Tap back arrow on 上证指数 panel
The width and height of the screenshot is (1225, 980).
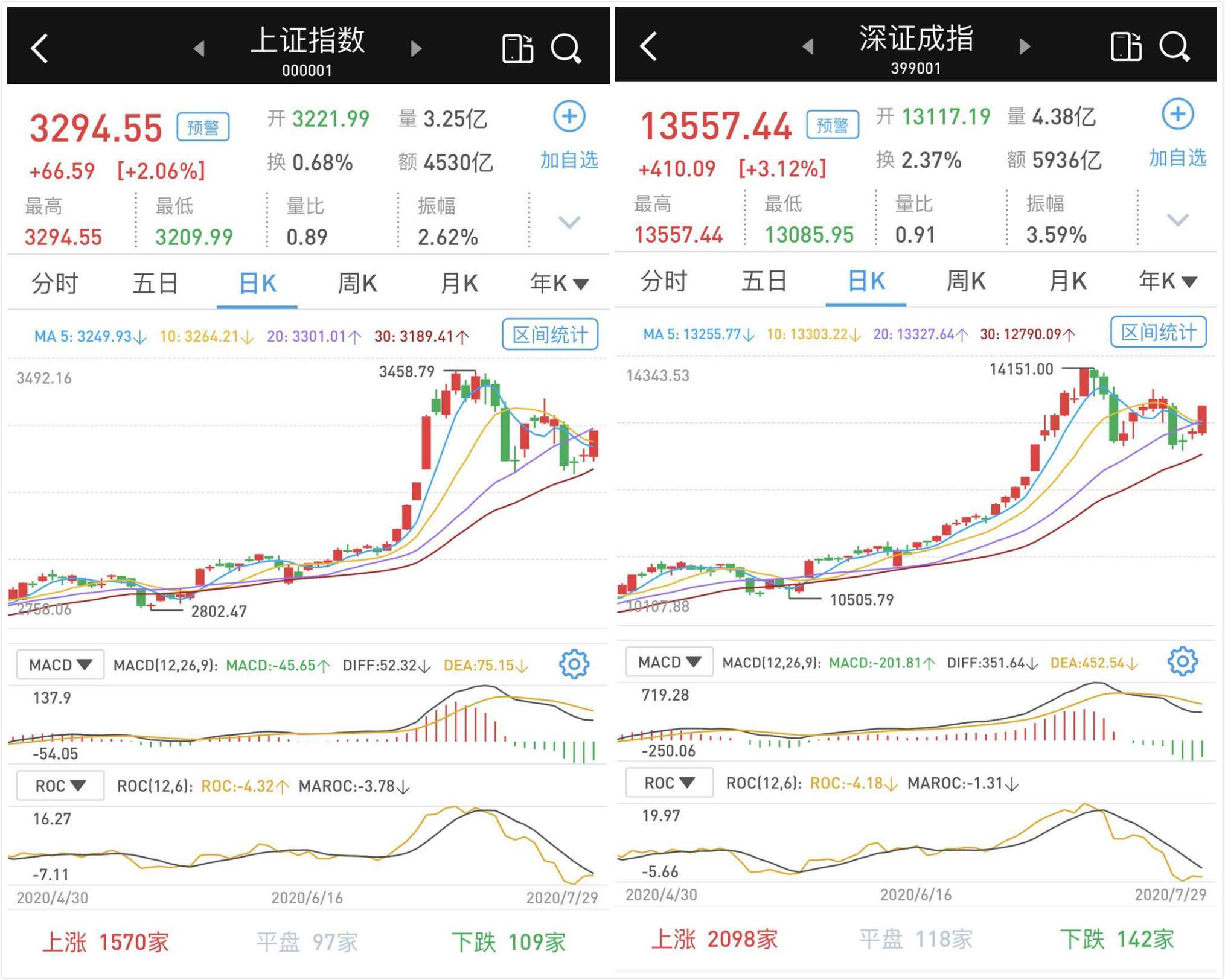coord(40,48)
